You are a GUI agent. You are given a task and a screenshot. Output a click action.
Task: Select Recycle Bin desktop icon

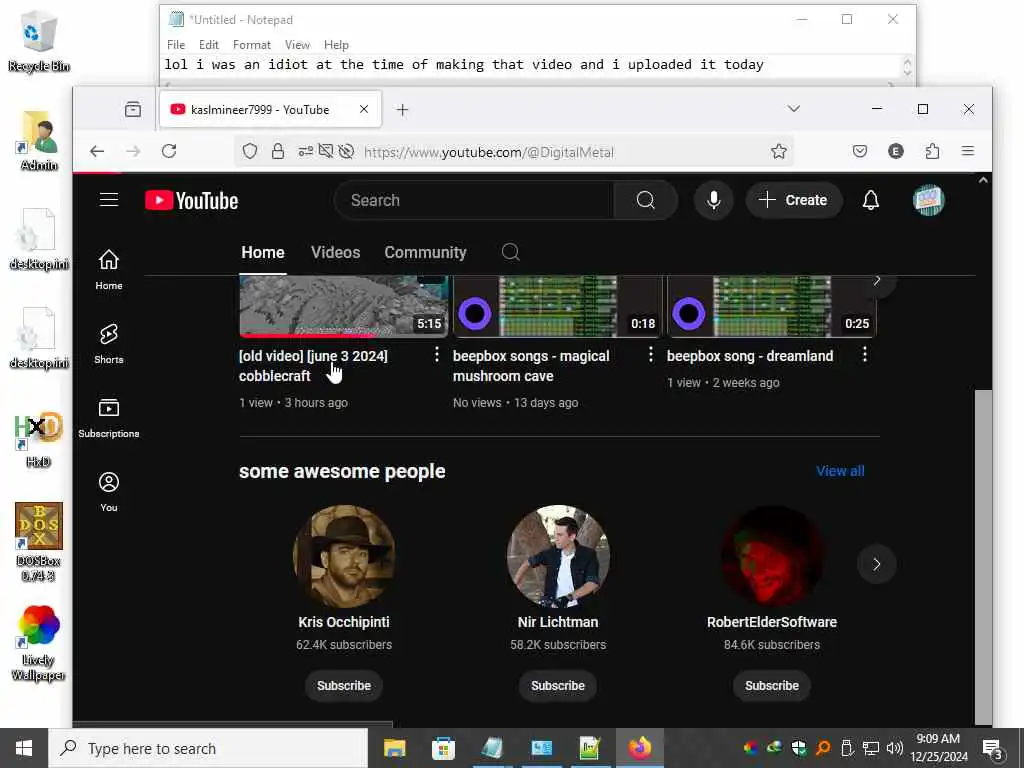pyautogui.click(x=39, y=40)
